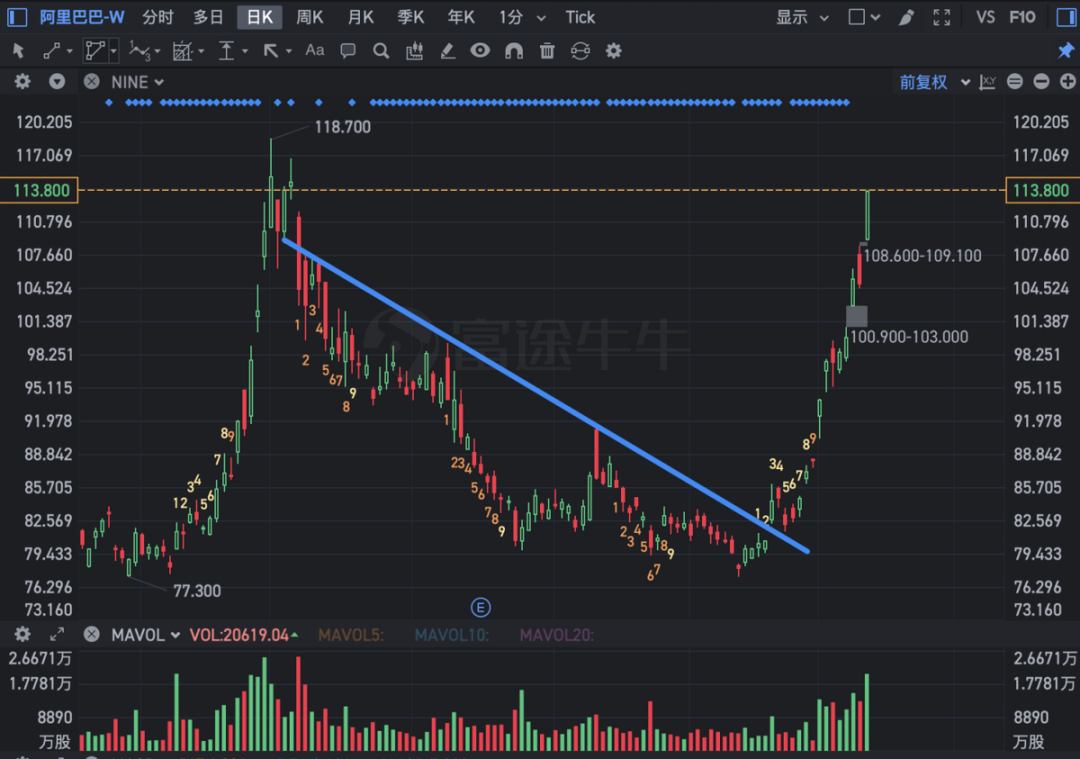Select the arrow cursor tool
Viewport: 1080px width, 759px height.
click(19, 51)
